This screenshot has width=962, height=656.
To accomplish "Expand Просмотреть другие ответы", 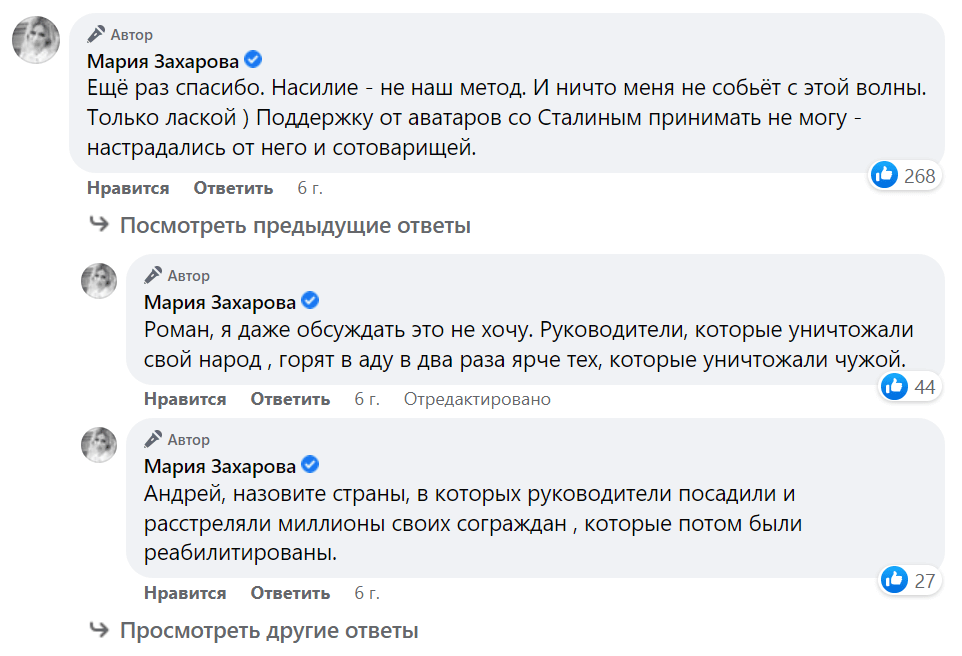I will (x=269, y=631).
